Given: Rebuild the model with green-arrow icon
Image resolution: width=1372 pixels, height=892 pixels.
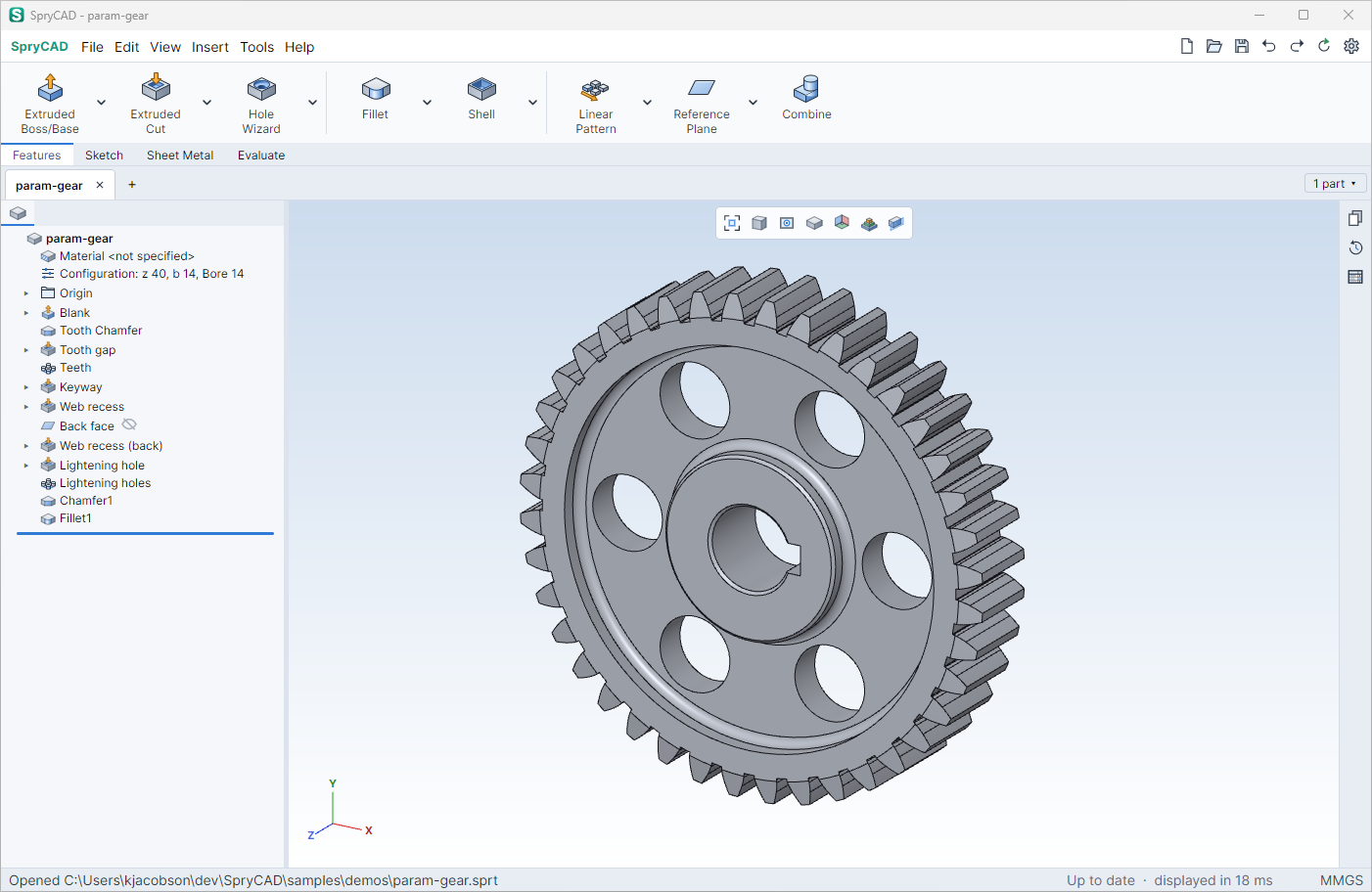Looking at the screenshot, I should pos(1324,46).
